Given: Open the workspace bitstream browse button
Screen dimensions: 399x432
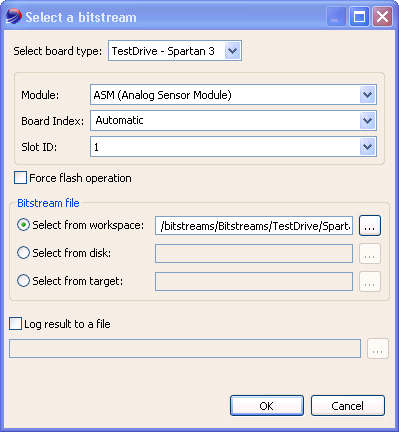Looking at the screenshot, I should [370, 226].
